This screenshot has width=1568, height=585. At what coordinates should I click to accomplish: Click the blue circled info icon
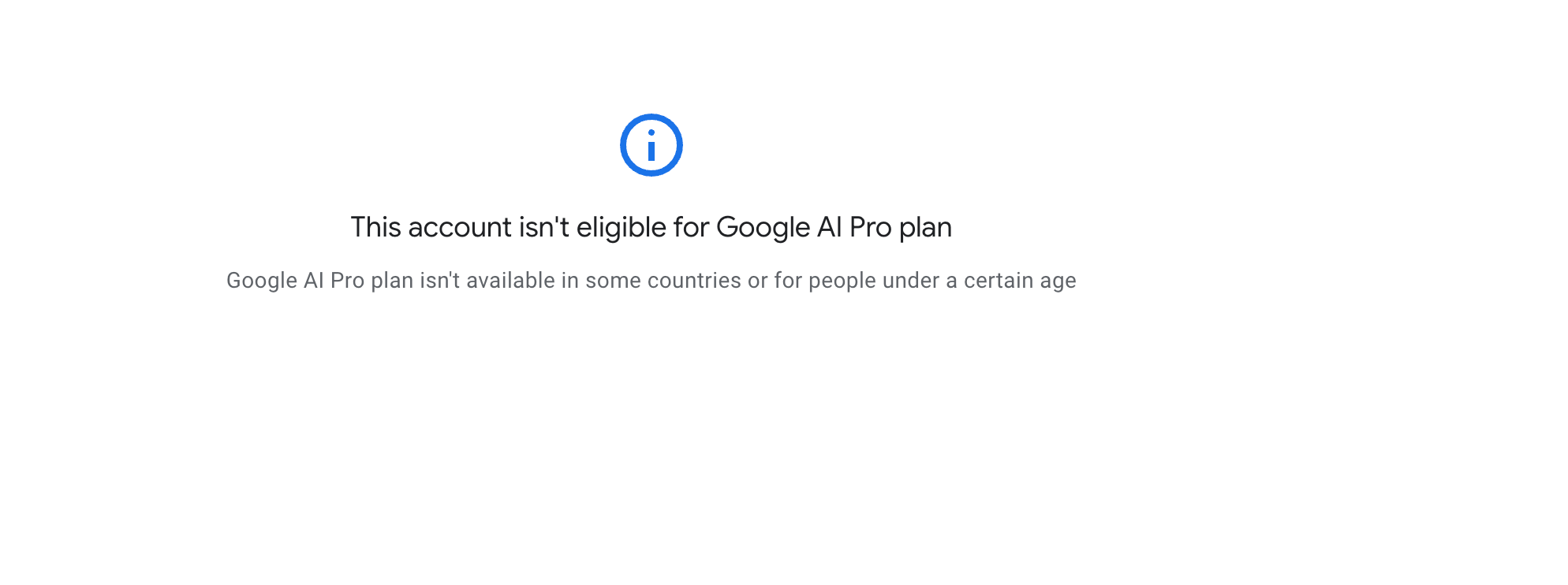tap(651, 145)
